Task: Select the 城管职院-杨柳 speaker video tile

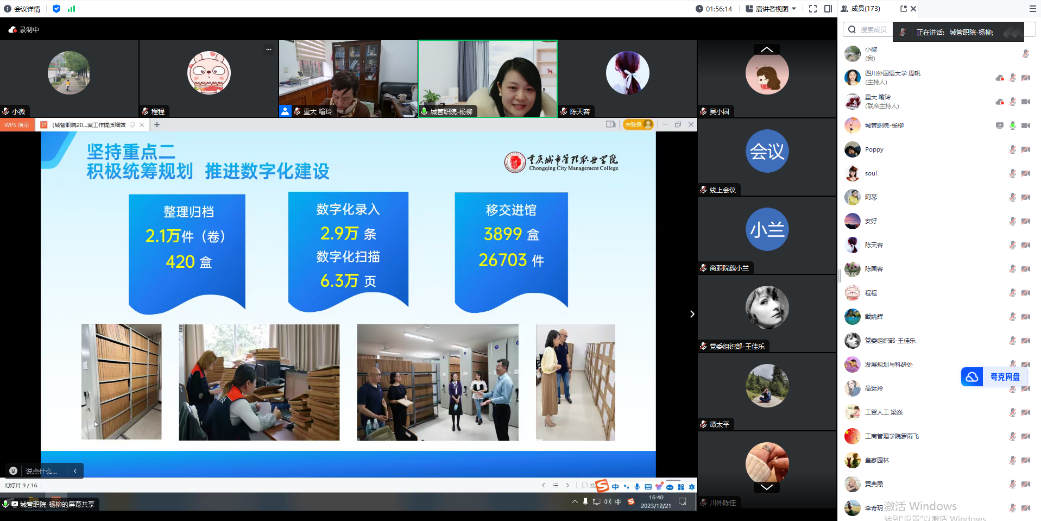Action: [488, 78]
